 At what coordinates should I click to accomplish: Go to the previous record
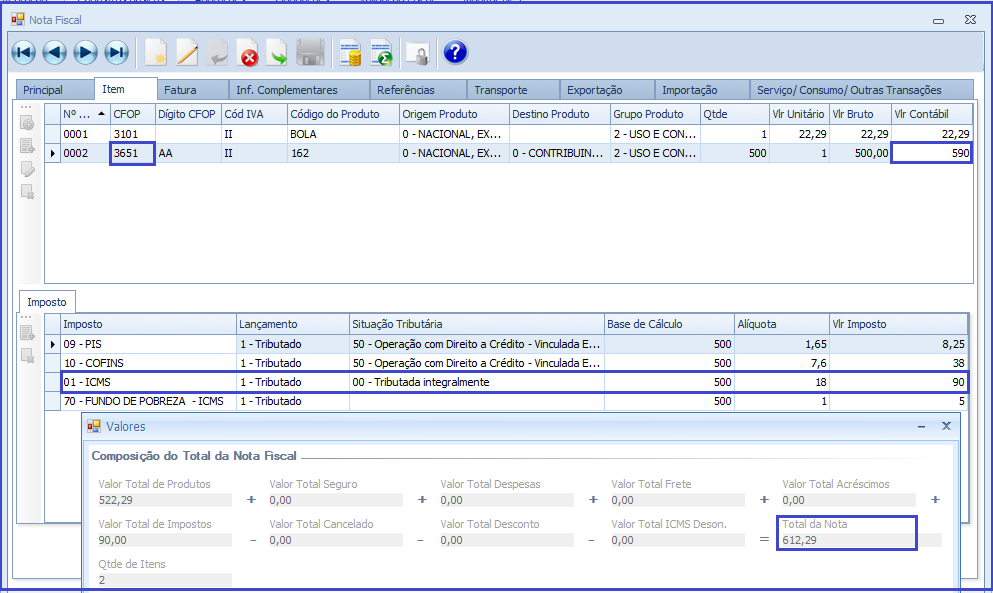(x=55, y=53)
